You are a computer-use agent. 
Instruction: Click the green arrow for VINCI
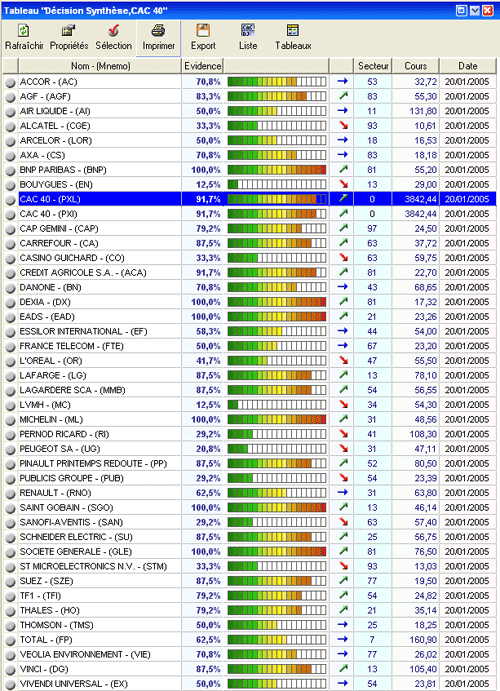[x=343, y=669]
